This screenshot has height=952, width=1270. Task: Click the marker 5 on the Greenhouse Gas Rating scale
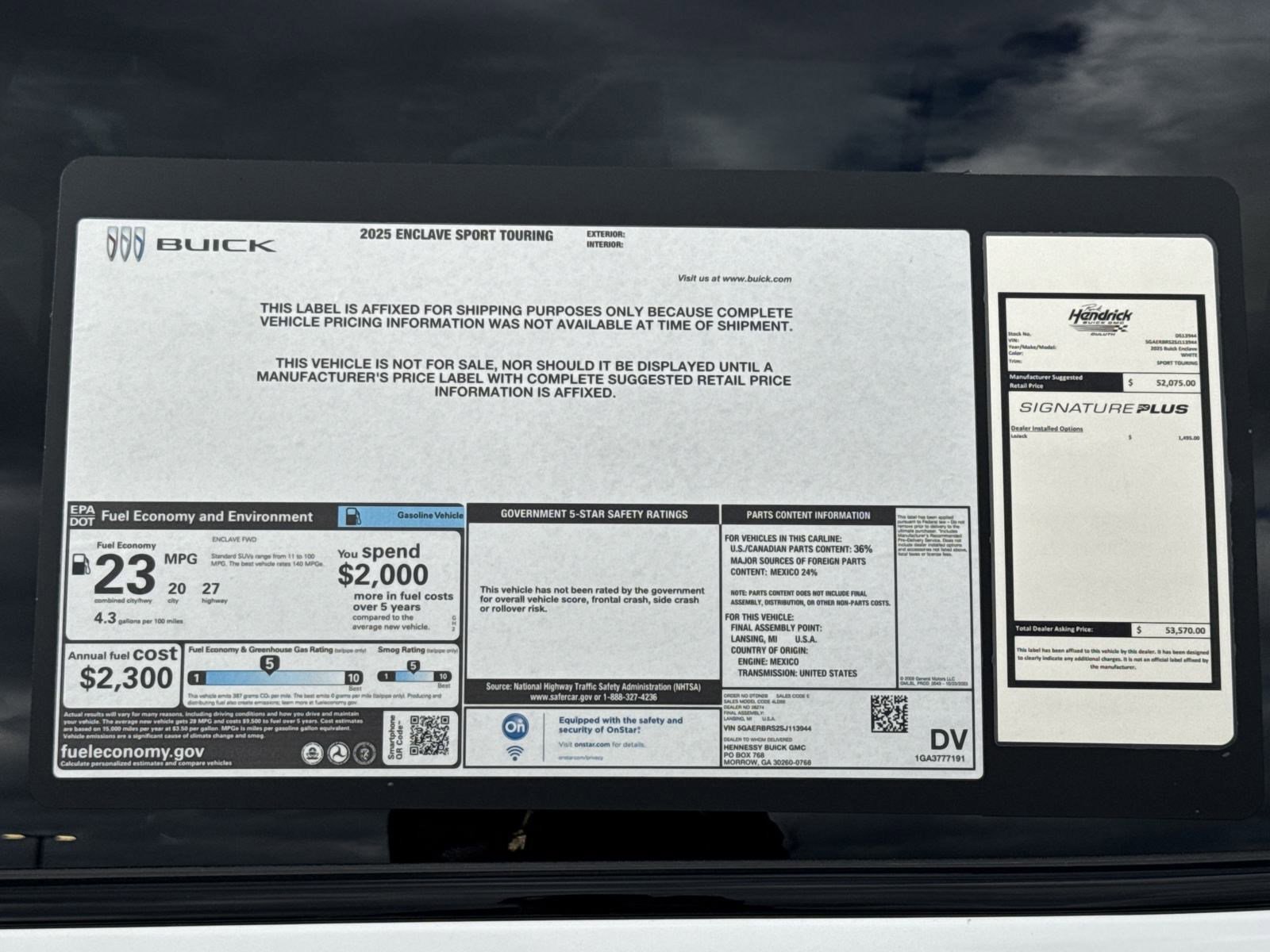(x=270, y=665)
